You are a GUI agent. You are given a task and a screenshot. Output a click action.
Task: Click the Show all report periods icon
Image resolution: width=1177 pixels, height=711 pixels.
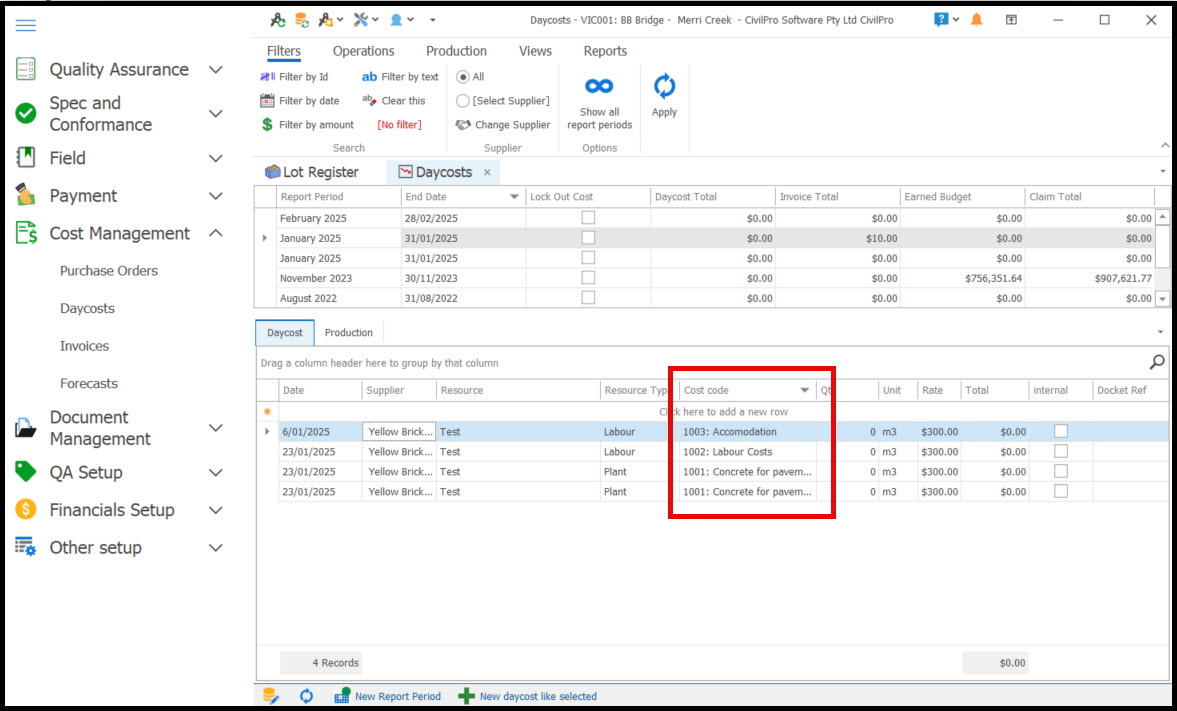click(x=599, y=87)
